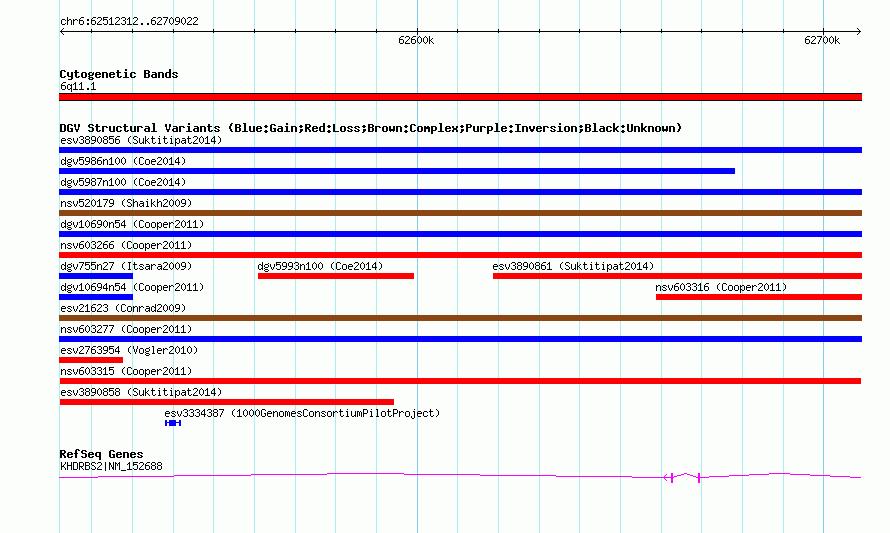Open variant label nsv603316 (Cooper2011)
890x533 pixels.
721,287
